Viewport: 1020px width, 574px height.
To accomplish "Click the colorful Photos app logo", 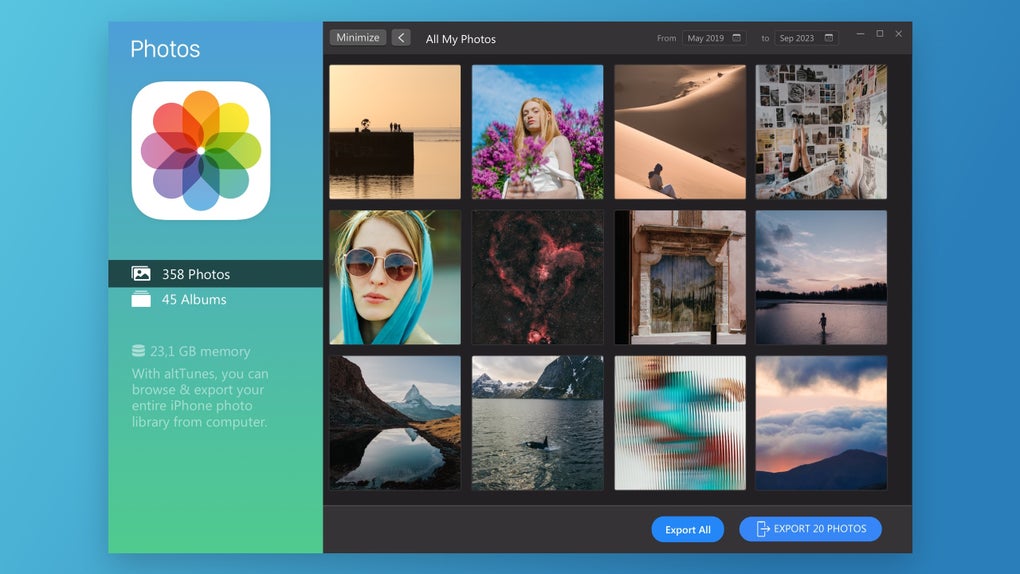I will click(200, 150).
